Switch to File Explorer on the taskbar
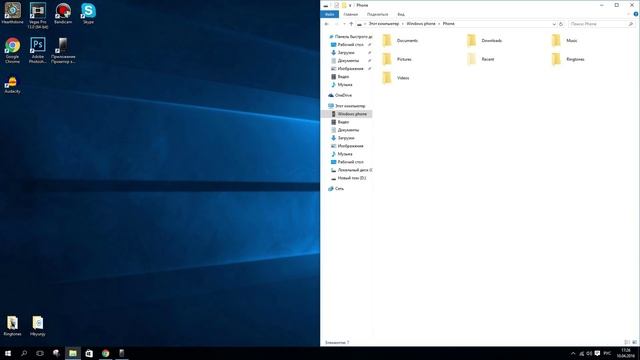 point(73,353)
